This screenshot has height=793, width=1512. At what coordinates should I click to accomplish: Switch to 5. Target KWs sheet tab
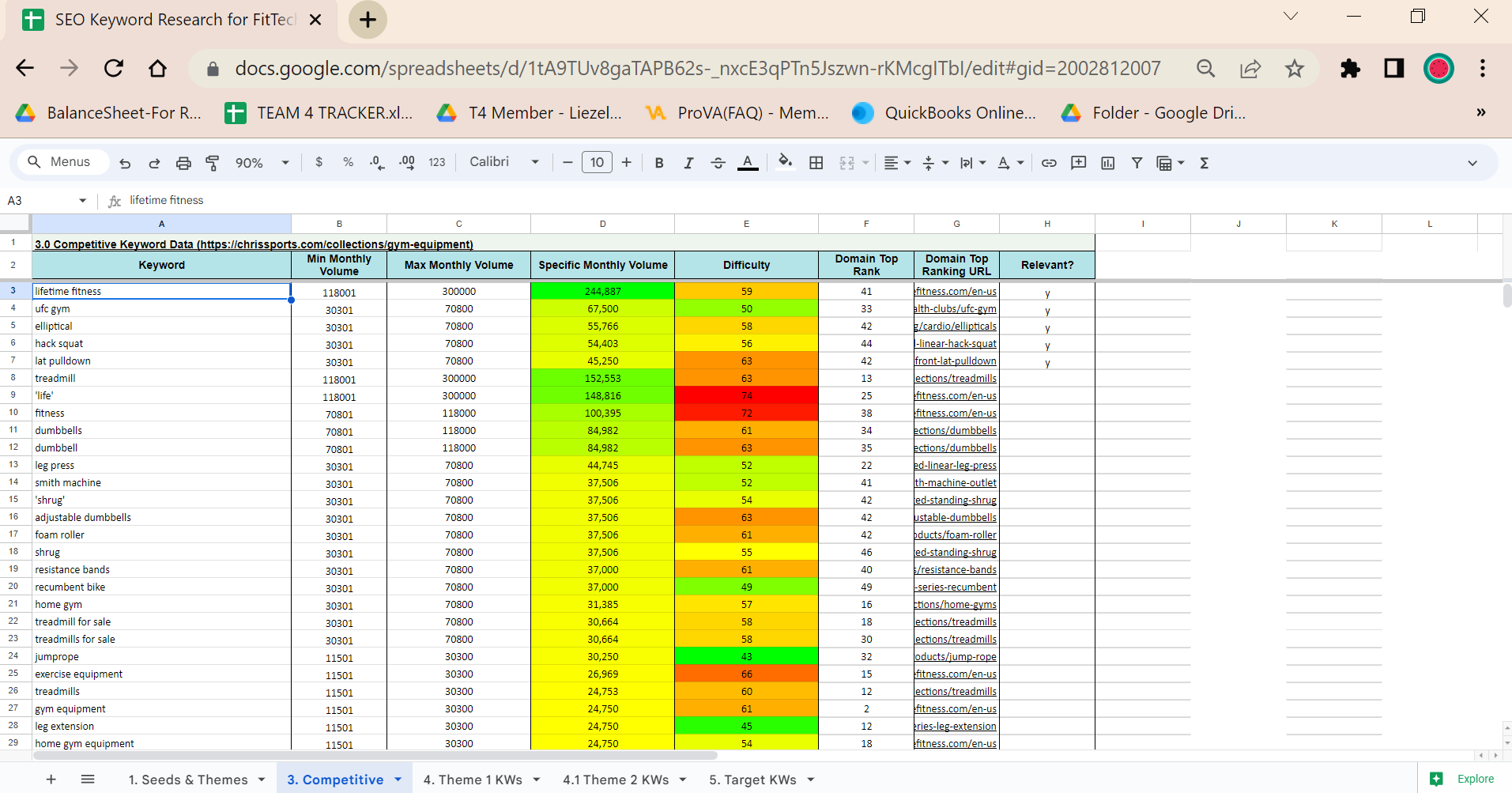752,780
